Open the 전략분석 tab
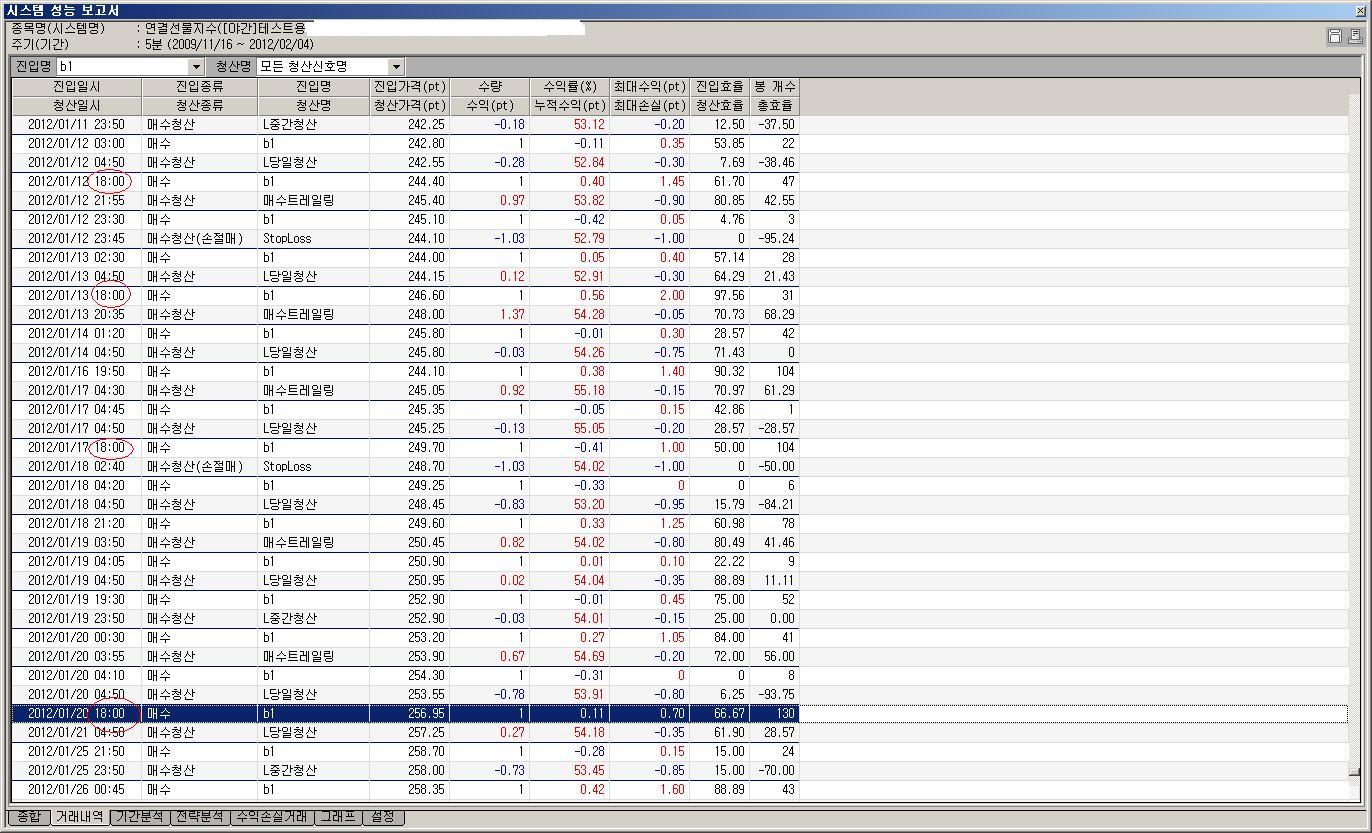Screen dimensions: 1372x833 [199, 817]
